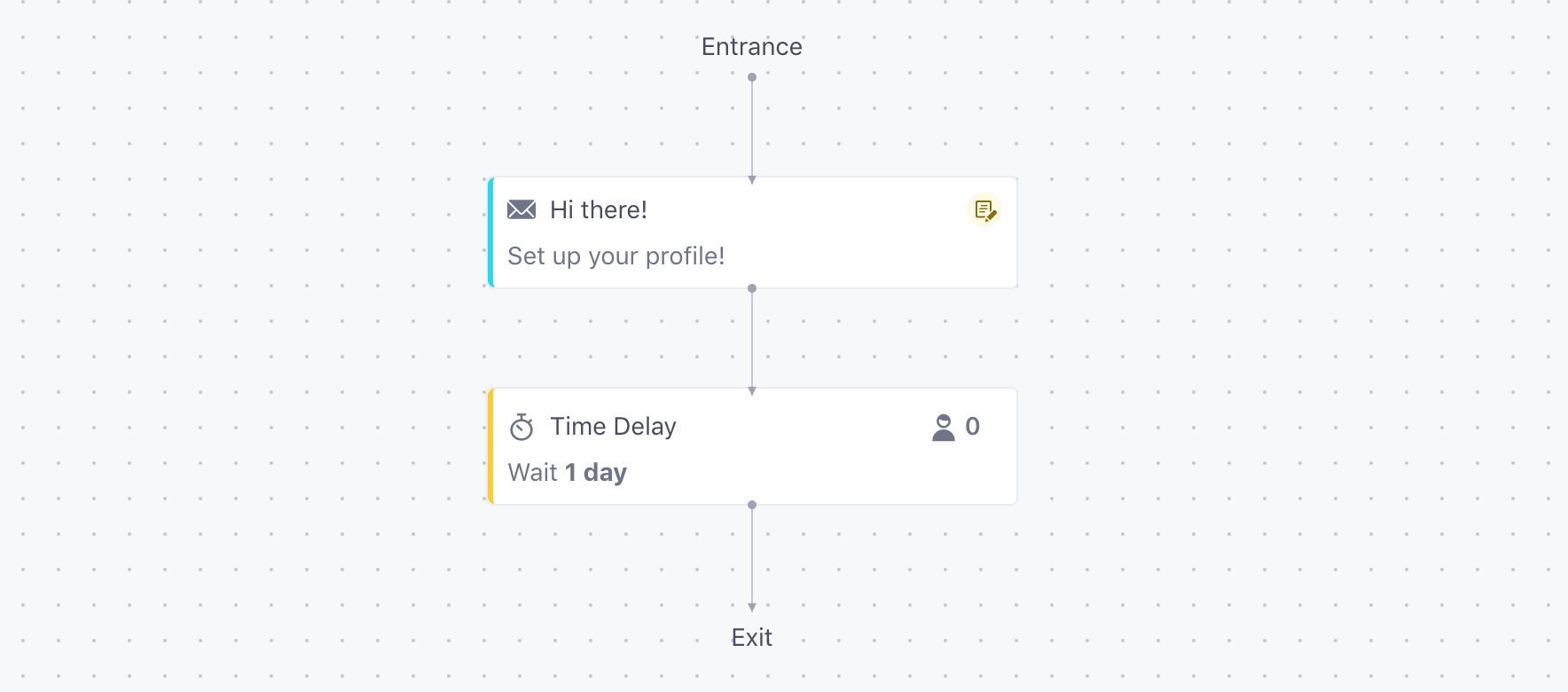Select the Exit label
1568x692 pixels.
pos(752,638)
